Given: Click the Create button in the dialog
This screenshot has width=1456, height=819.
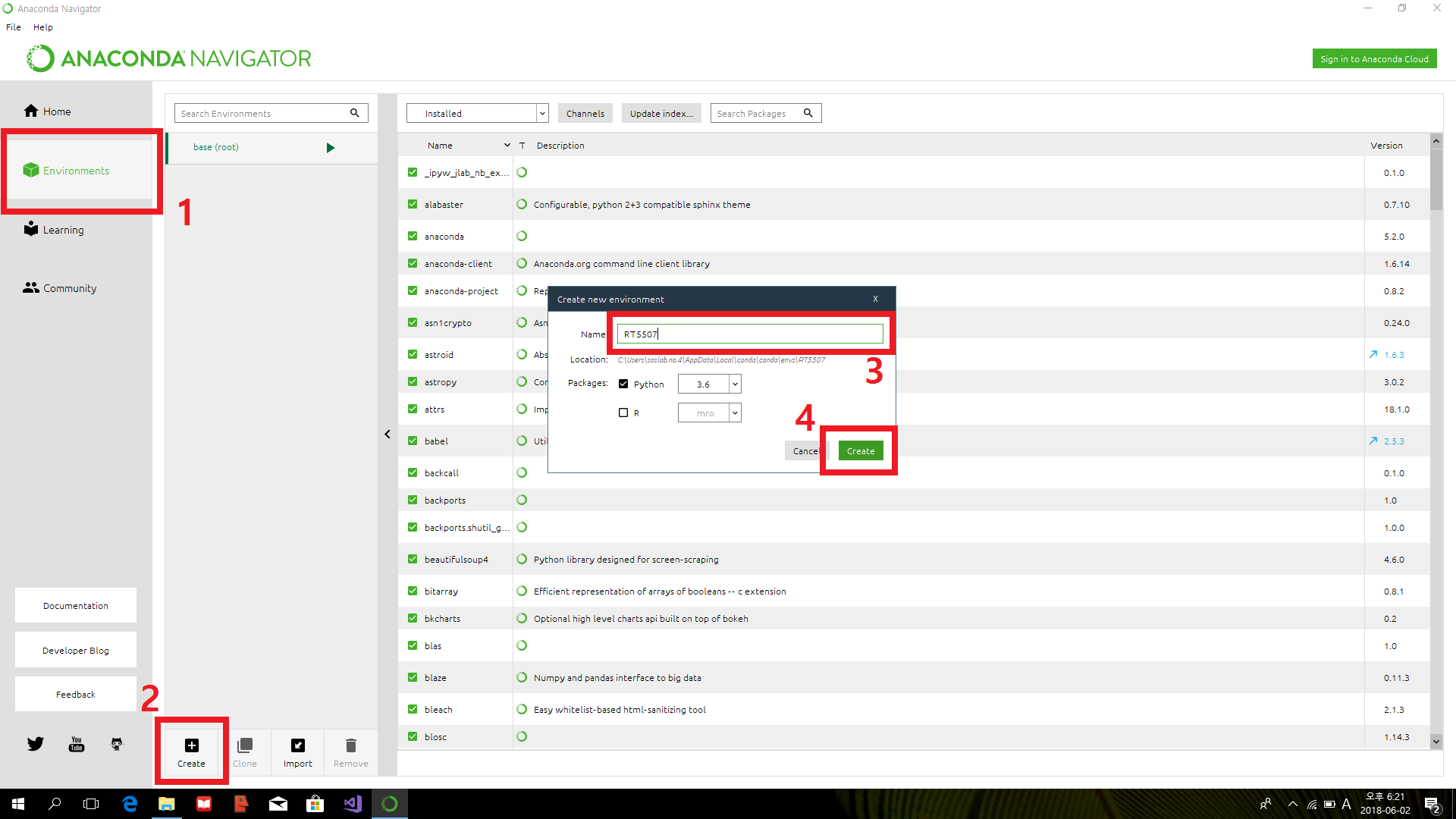Looking at the screenshot, I should click(x=861, y=450).
